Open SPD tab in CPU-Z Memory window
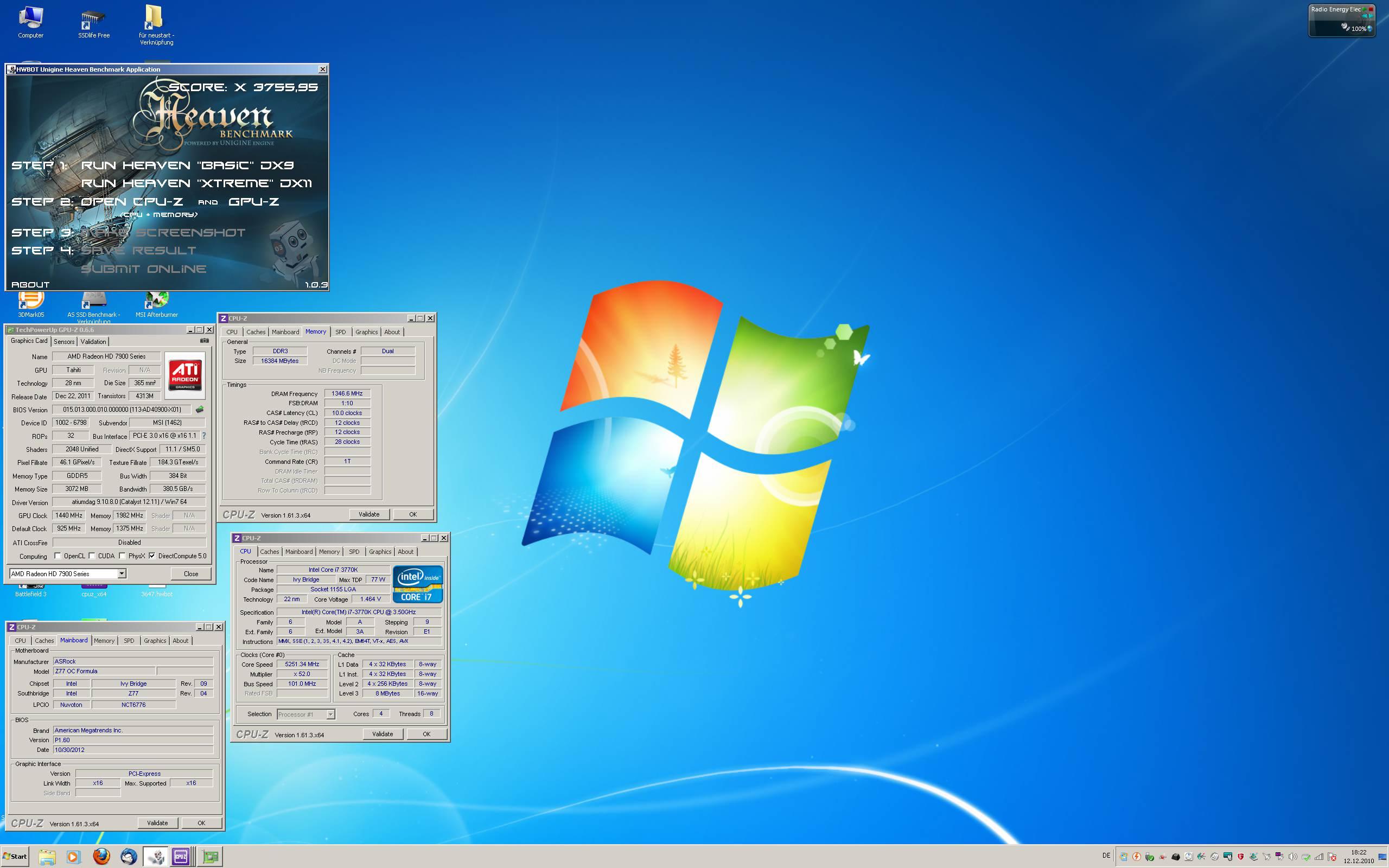The image size is (1389, 868). click(340, 332)
